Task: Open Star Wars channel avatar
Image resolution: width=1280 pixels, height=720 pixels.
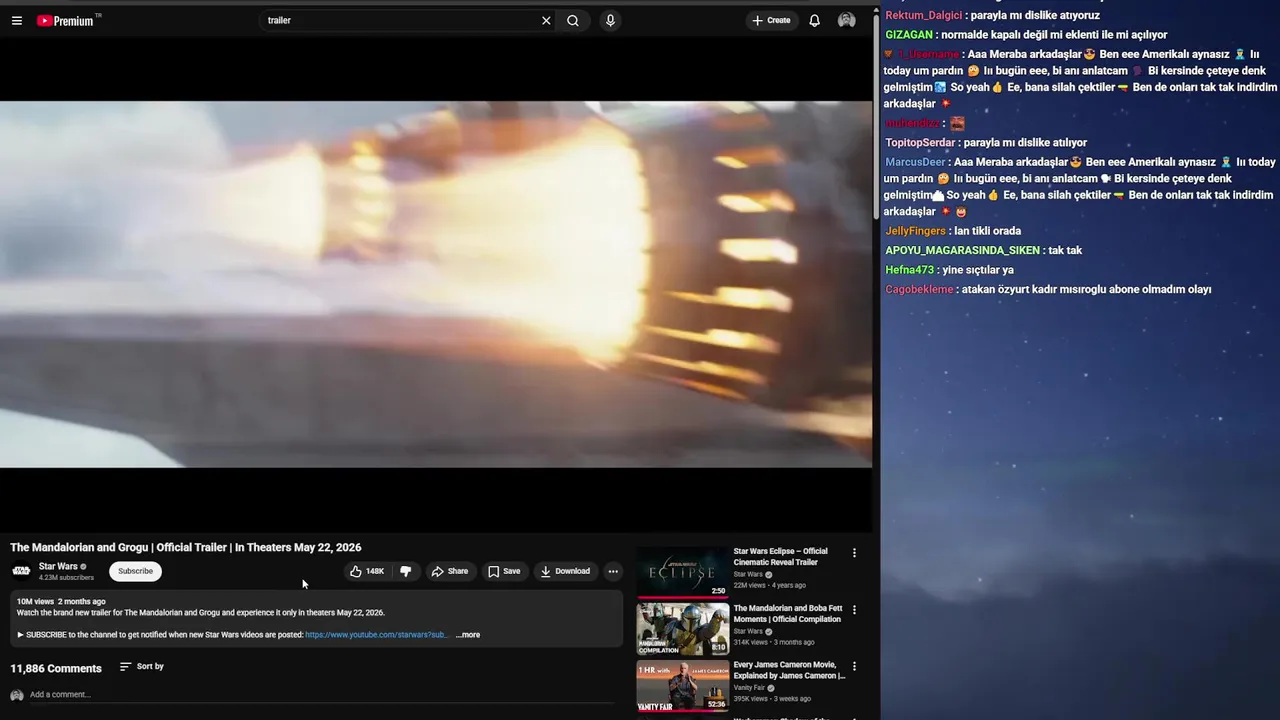Action: coord(21,571)
